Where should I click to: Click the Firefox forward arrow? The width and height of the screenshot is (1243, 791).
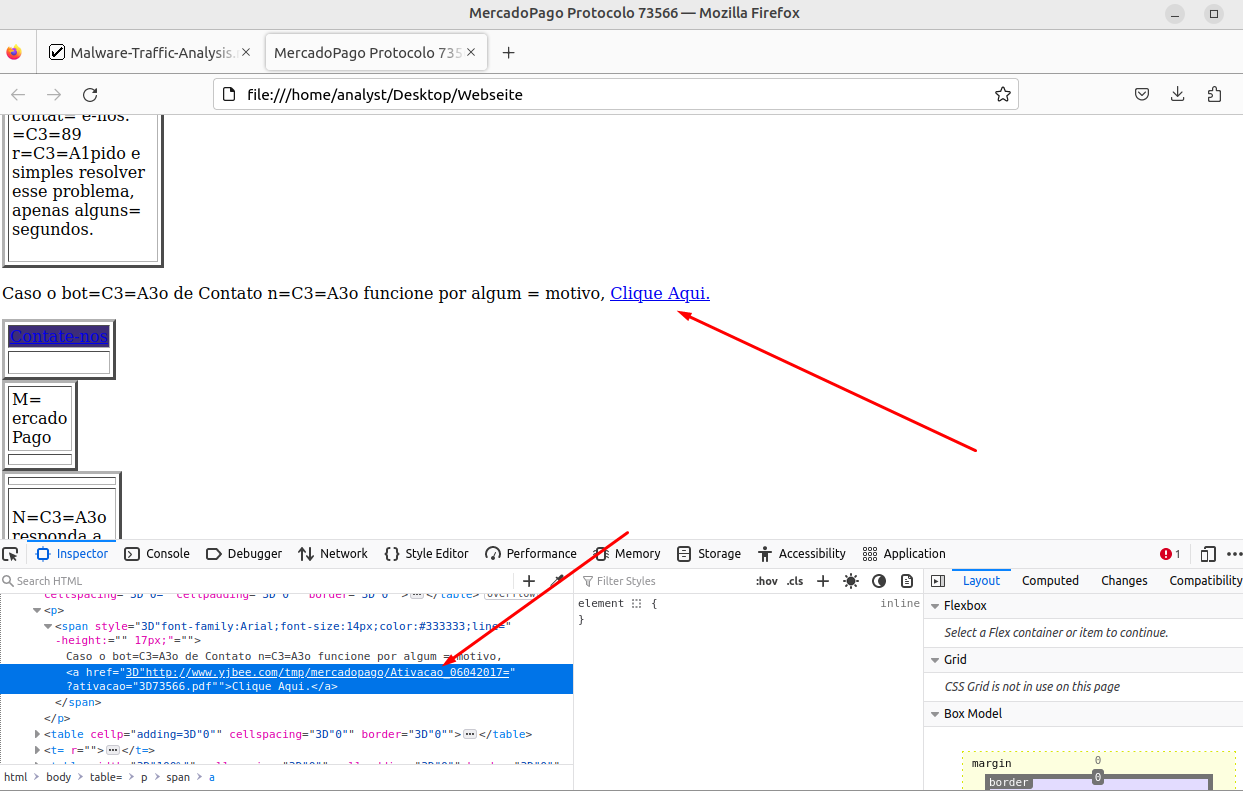[x=54, y=95]
